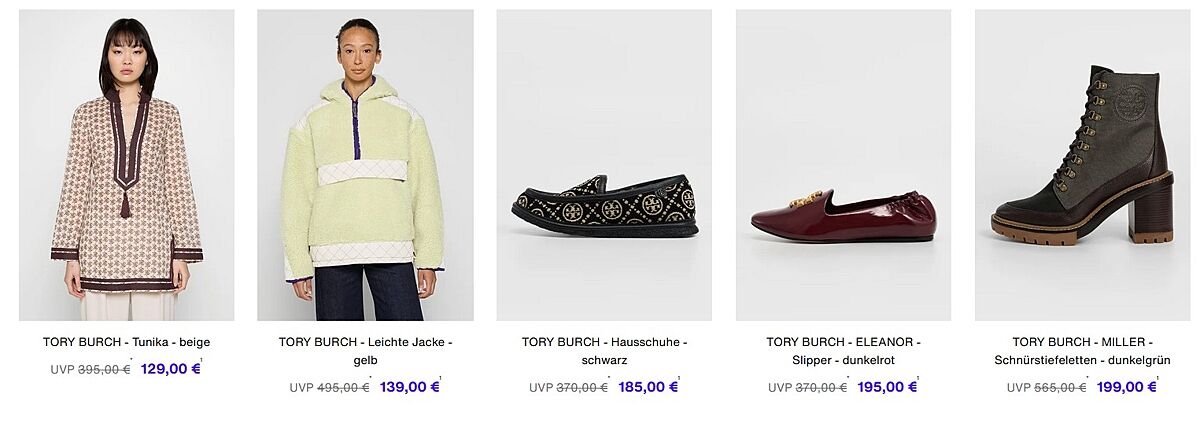Click the crossed-out UVP 565,00 € price

point(1059,388)
